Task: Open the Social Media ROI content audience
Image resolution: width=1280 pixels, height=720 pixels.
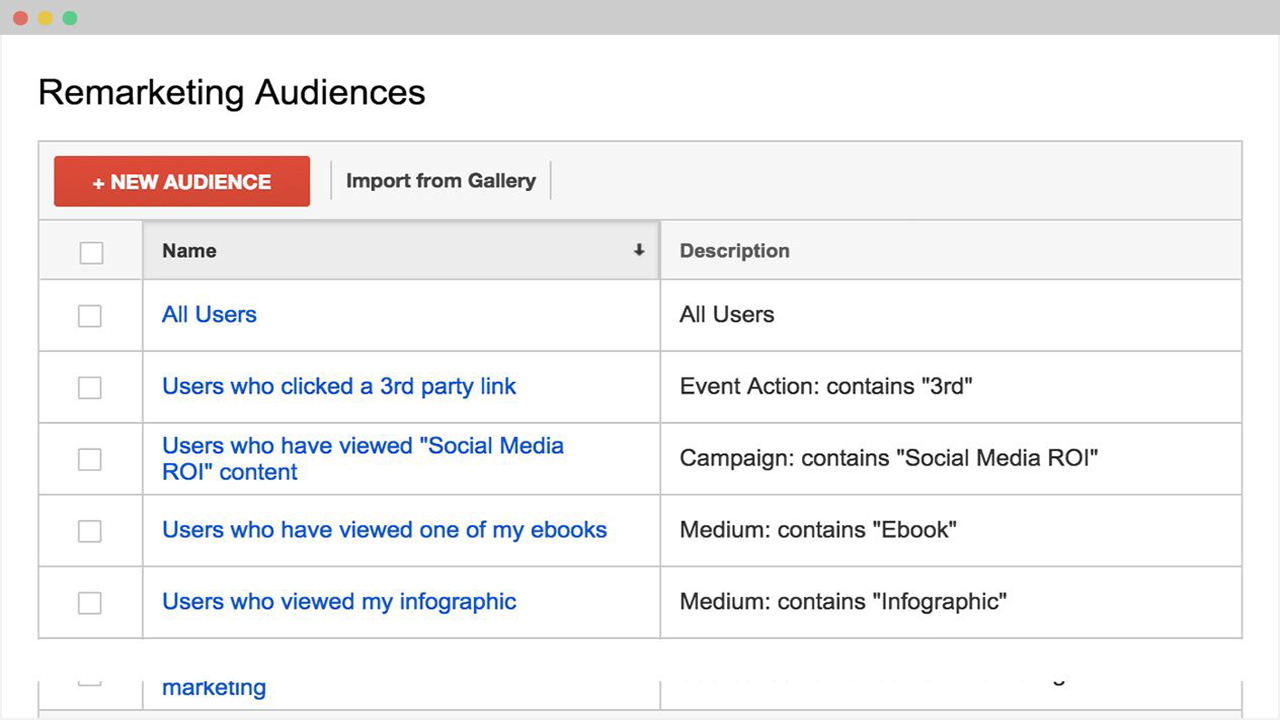Action: coord(362,459)
